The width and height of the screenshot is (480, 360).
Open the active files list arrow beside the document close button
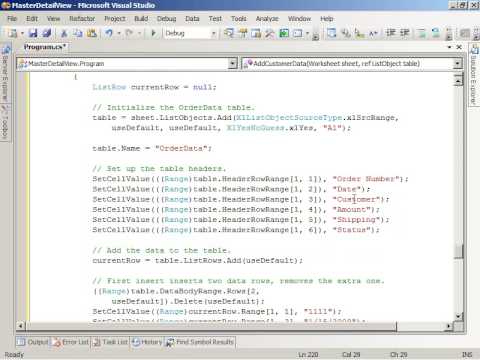coord(449,47)
